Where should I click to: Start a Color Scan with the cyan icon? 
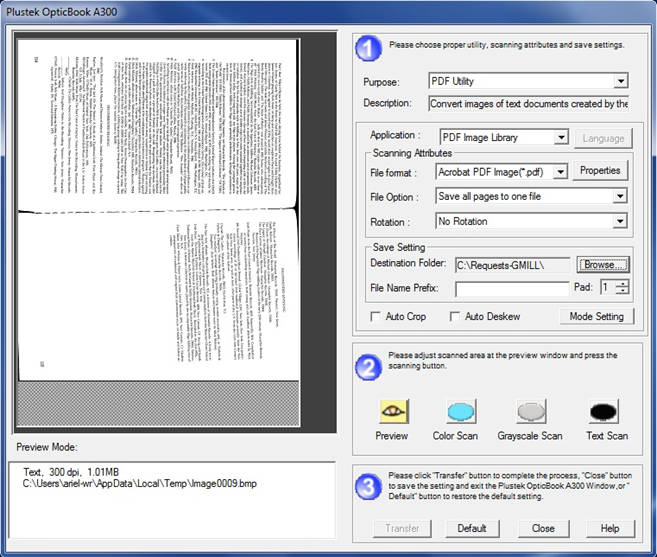[460, 411]
